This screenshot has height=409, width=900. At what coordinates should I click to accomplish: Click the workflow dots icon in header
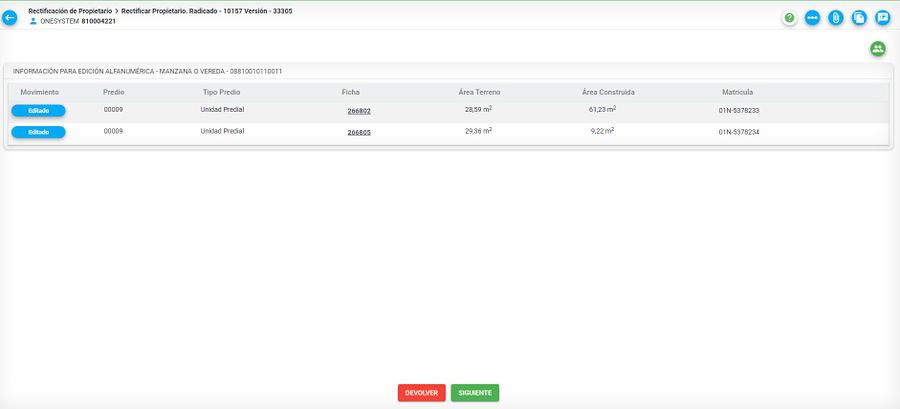(x=813, y=18)
